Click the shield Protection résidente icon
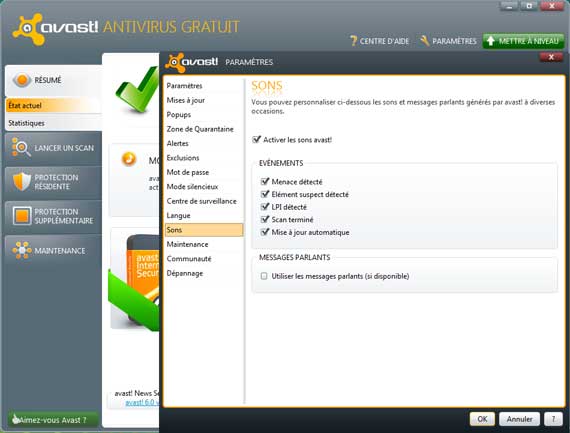Viewport: 570px width, 433px height. (22, 181)
